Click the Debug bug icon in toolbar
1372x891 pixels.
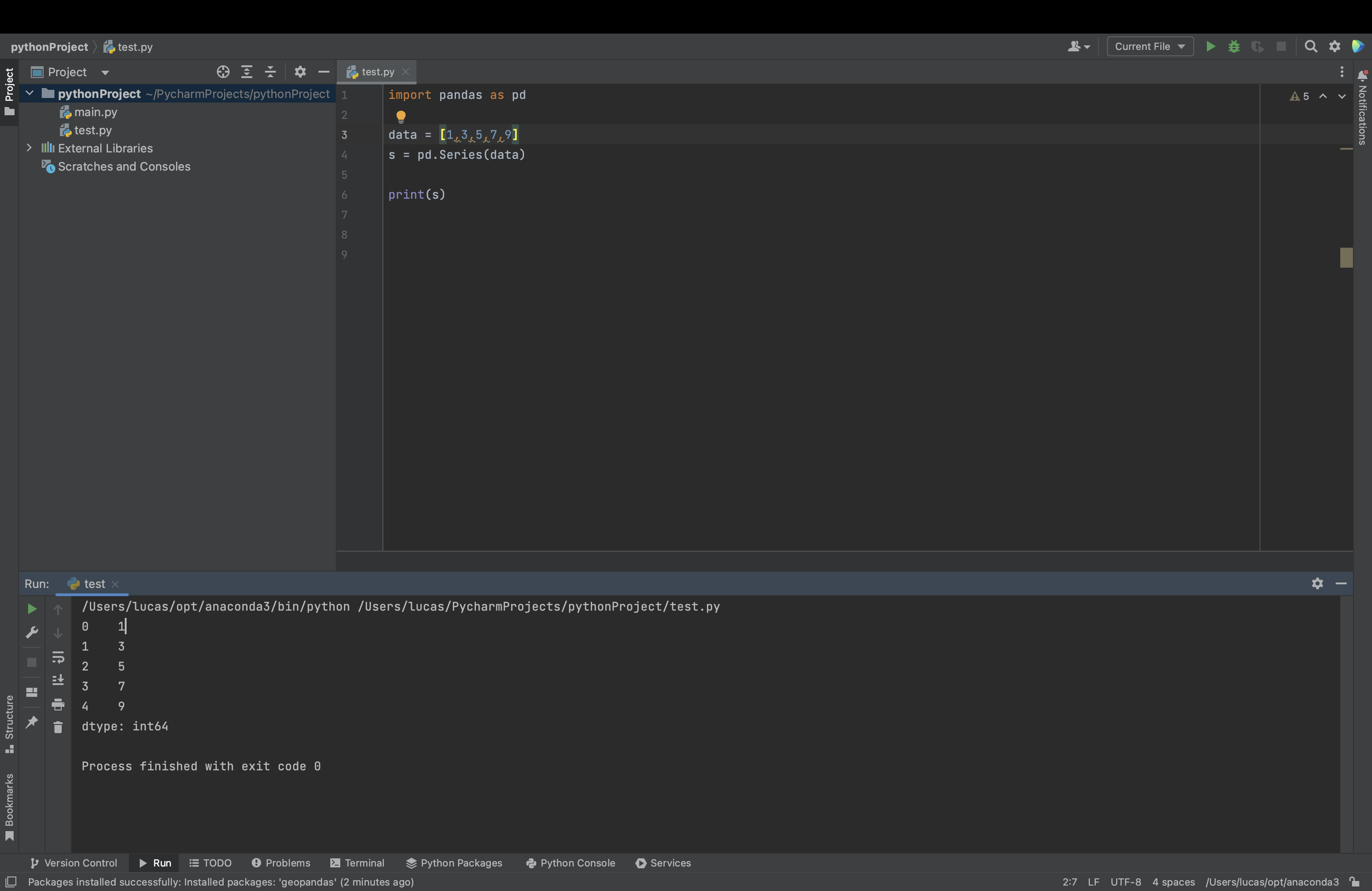1234,47
